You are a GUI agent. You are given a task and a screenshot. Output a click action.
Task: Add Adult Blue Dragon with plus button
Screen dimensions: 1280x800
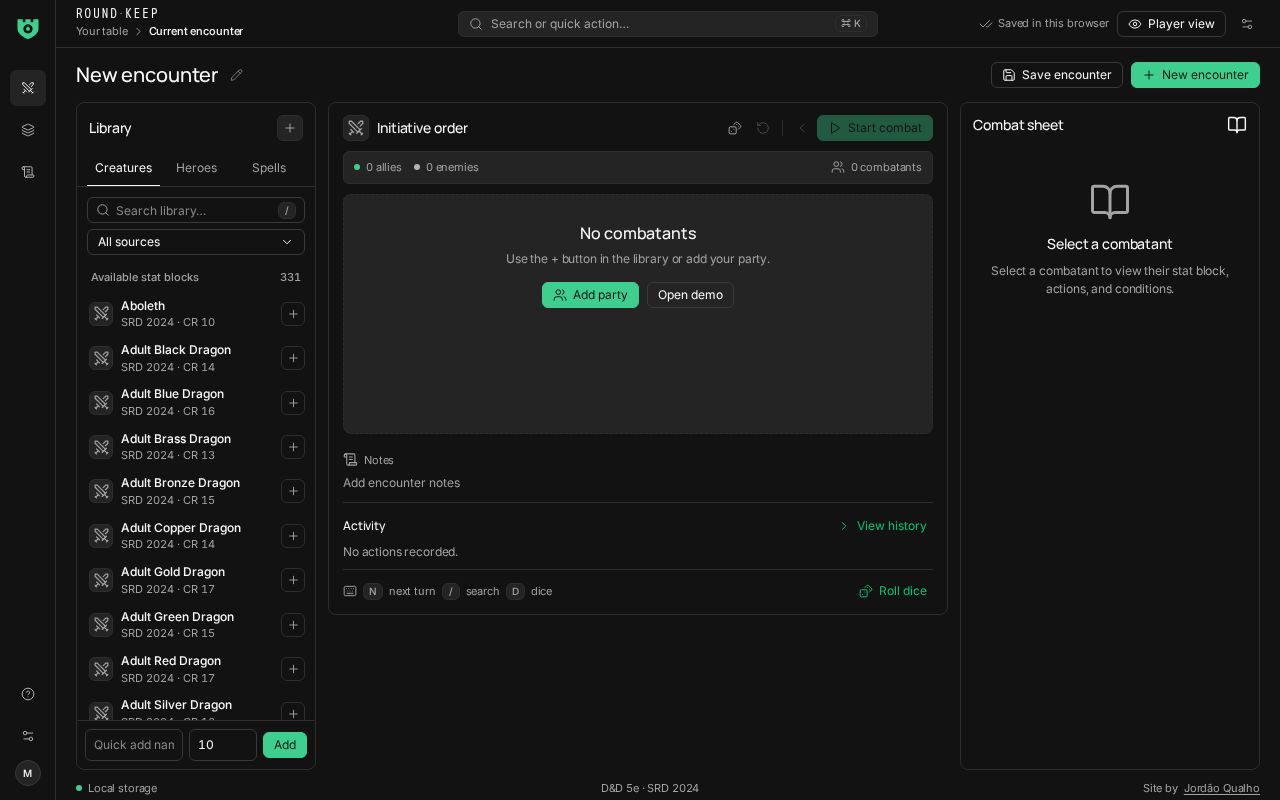(x=293, y=403)
